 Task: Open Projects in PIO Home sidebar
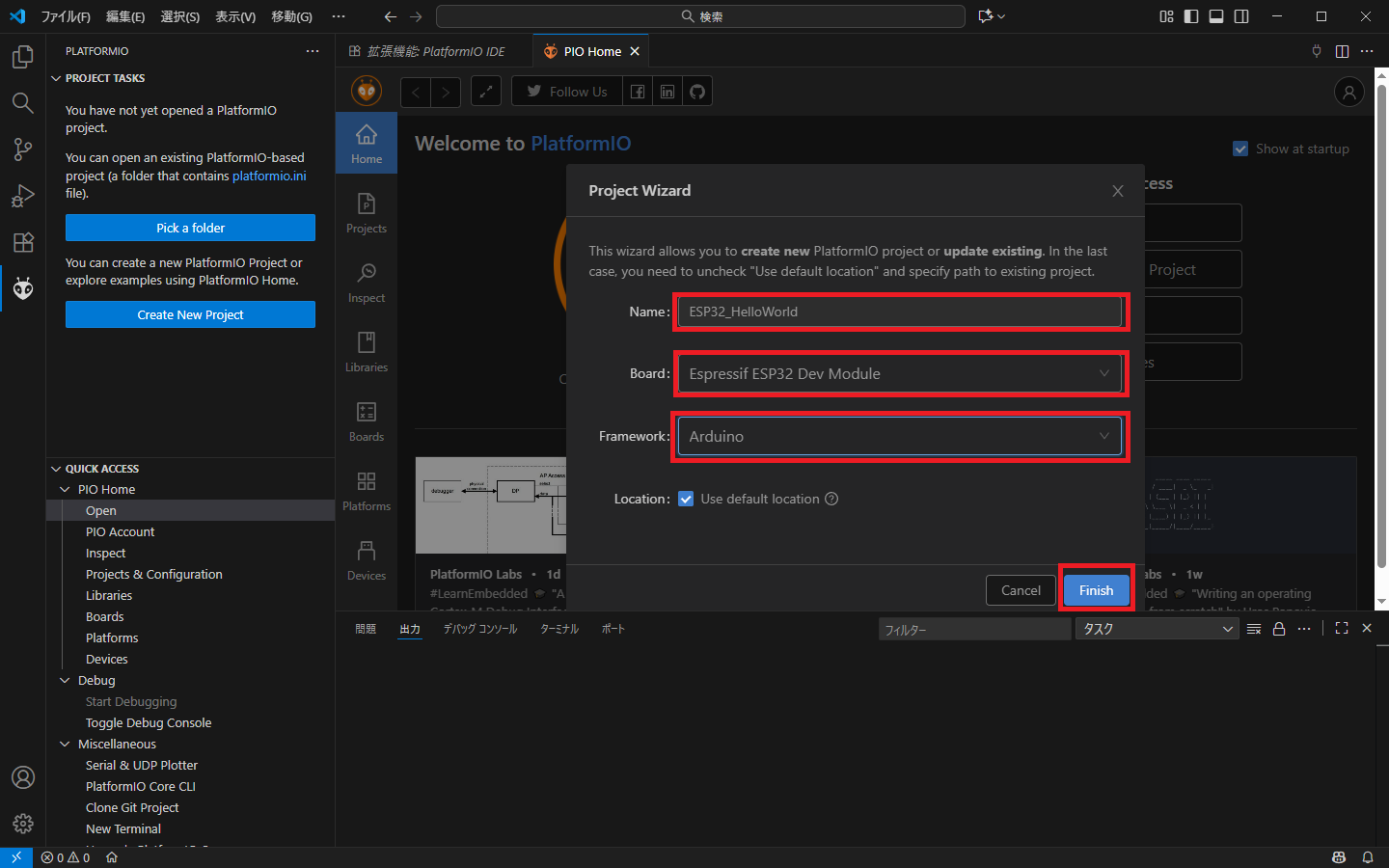tap(367, 213)
